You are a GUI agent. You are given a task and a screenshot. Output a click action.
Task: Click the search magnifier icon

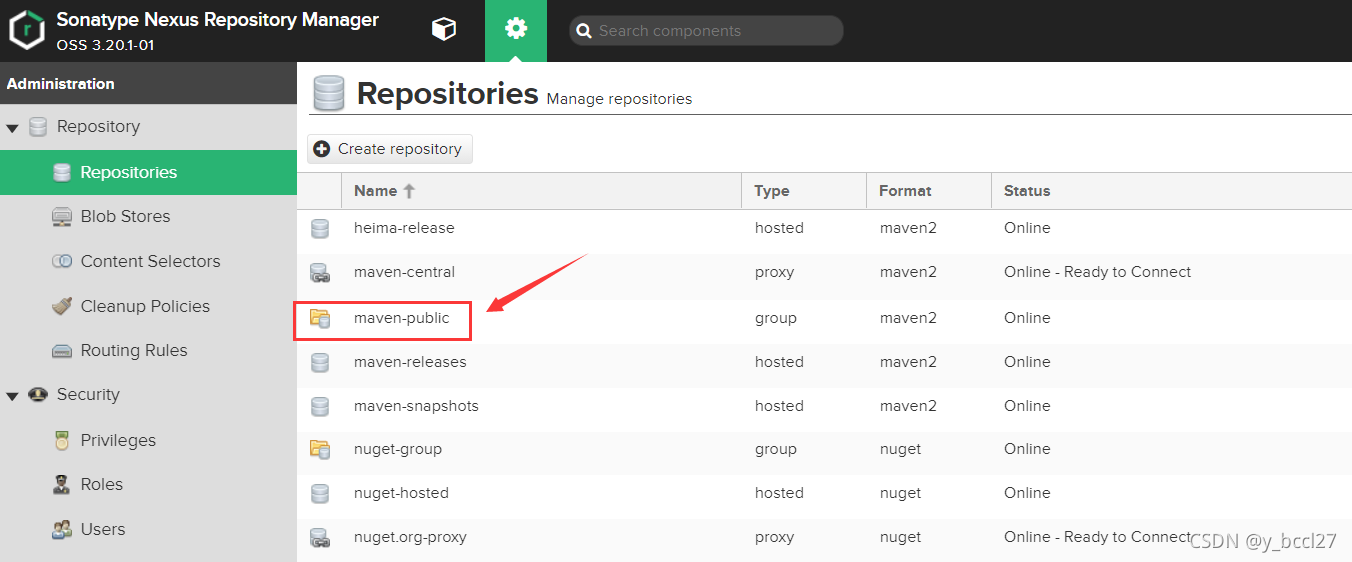pos(584,31)
